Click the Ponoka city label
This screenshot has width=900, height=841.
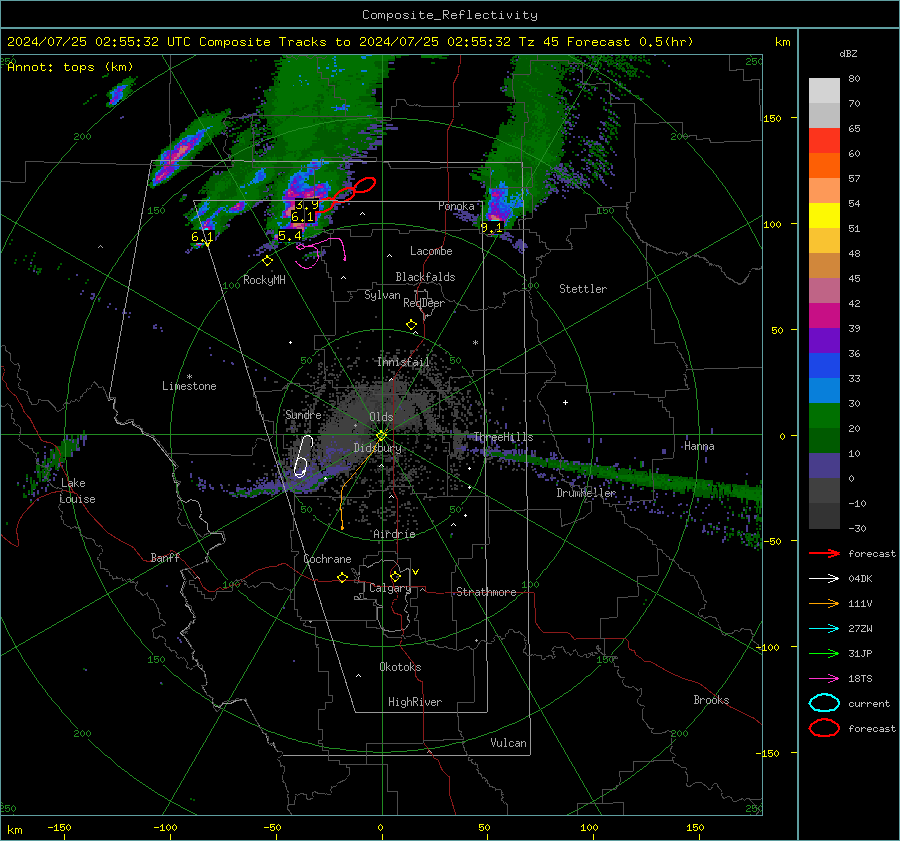tap(456, 206)
